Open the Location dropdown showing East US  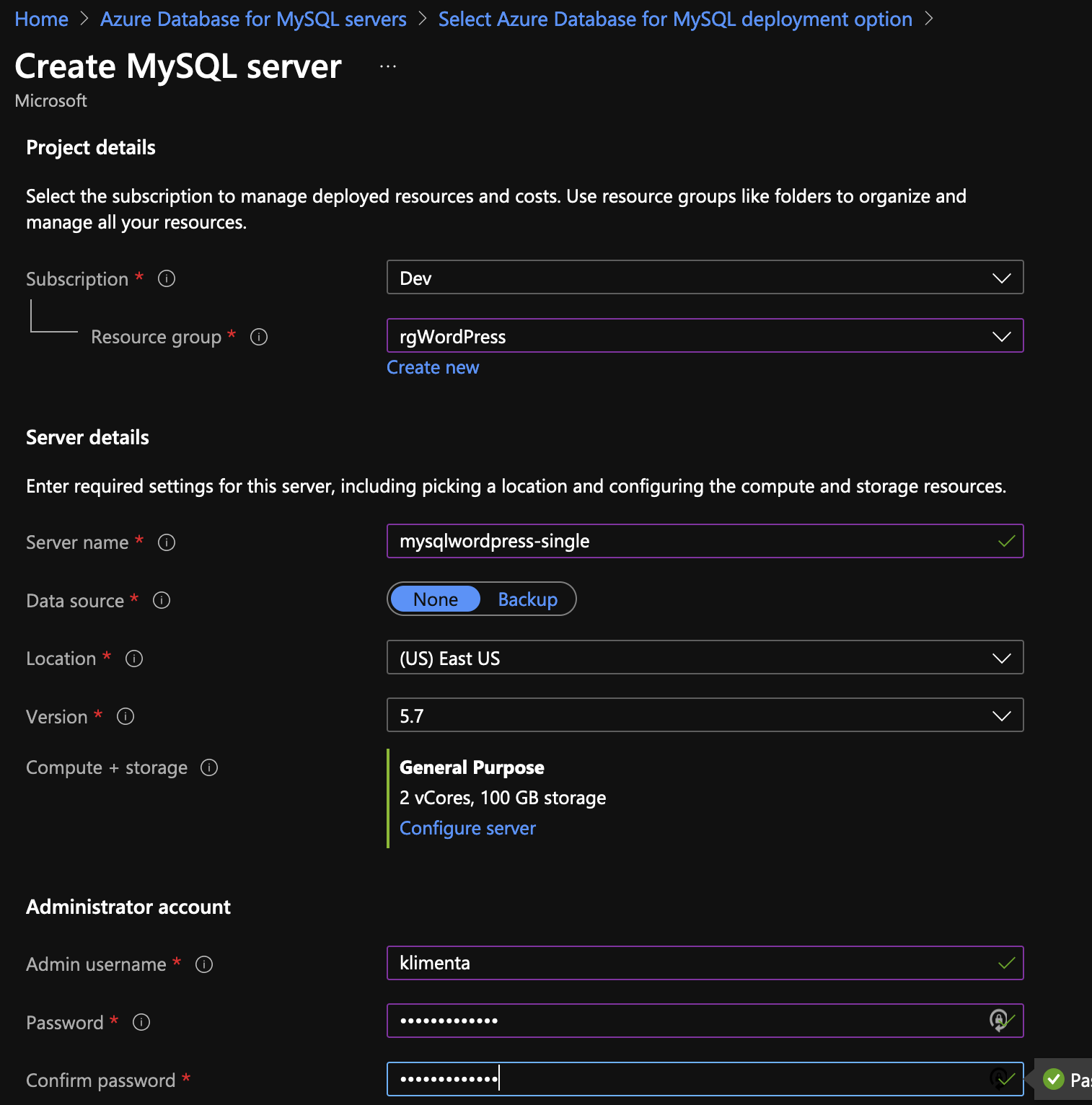click(705, 658)
